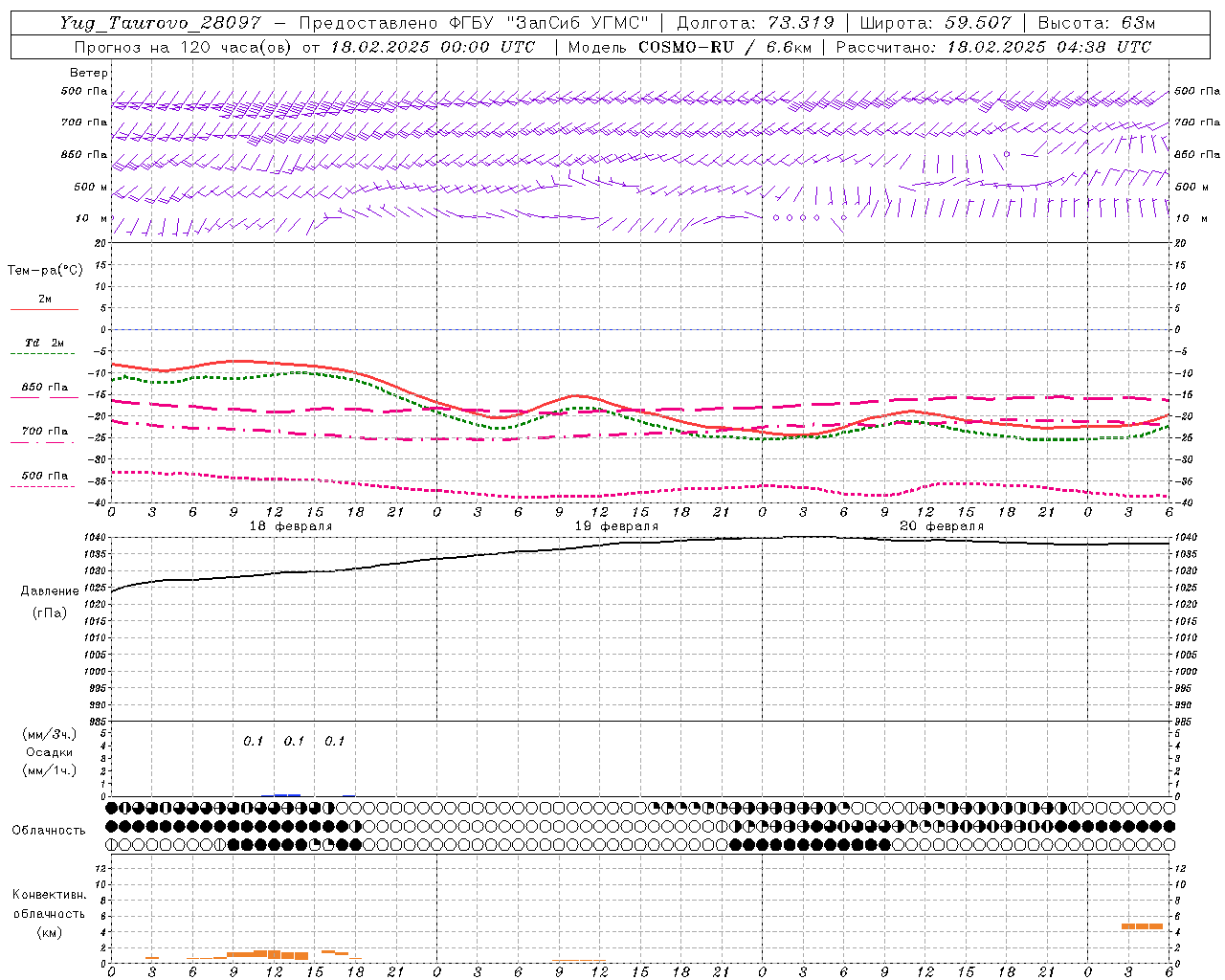Click the Тем-ра(°C) axis title
1225x980 pixels.
pyautogui.click(x=45, y=271)
